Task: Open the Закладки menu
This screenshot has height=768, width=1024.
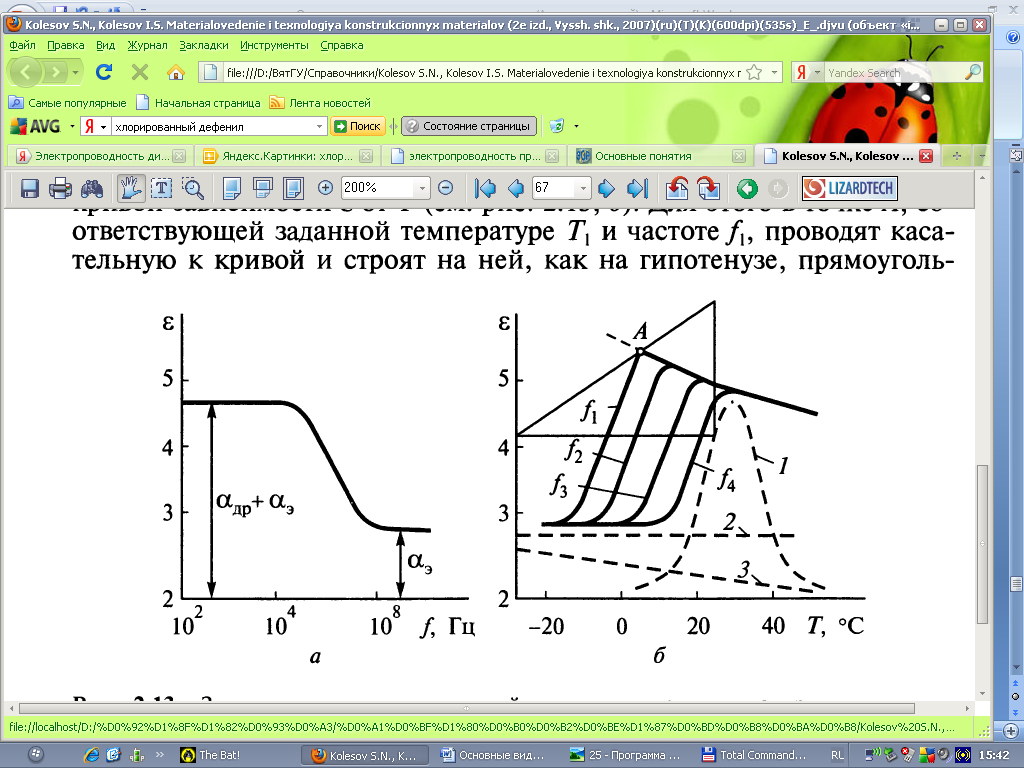Action: pyautogui.click(x=204, y=45)
